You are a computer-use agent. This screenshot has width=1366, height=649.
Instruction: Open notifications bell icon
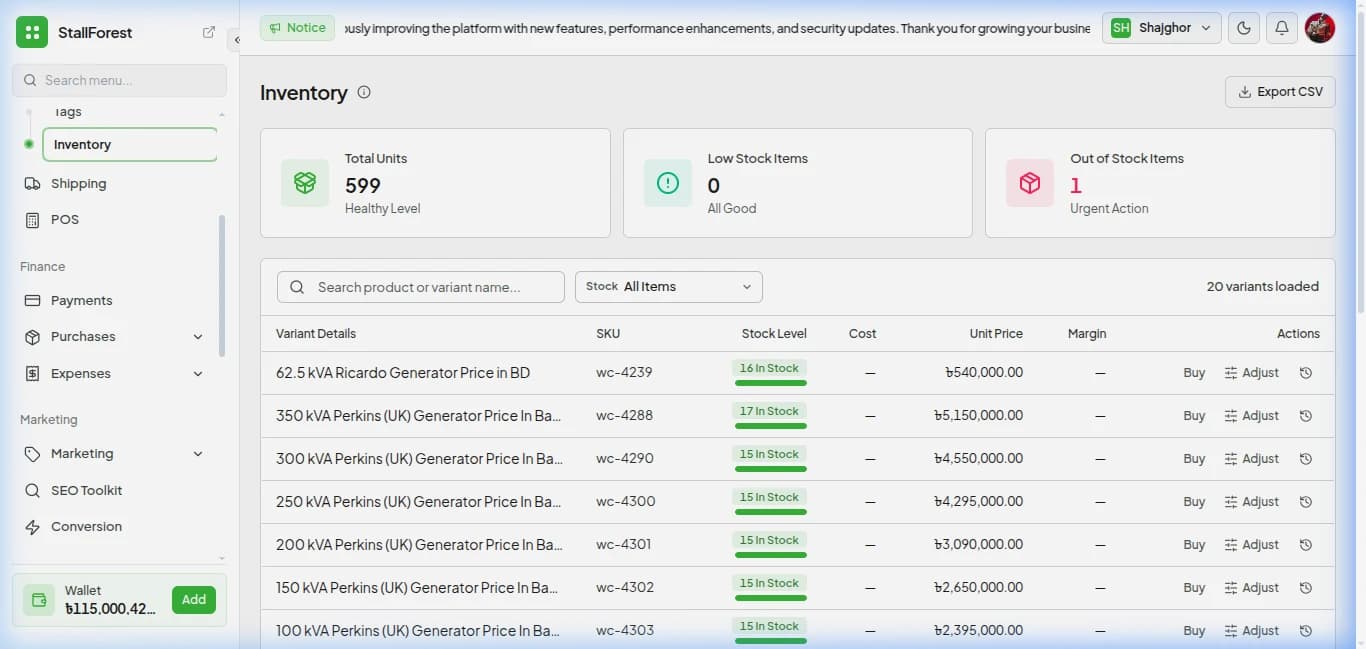[x=1282, y=28]
